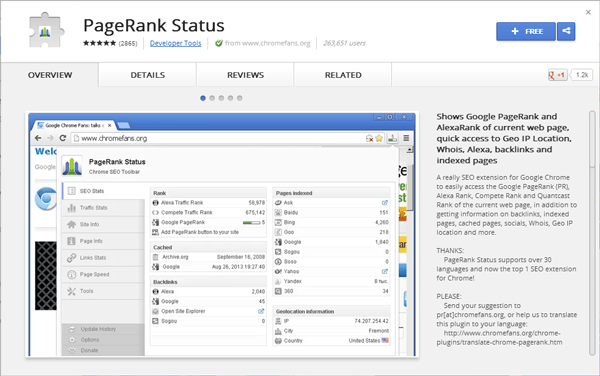Image resolution: width=600 pixels, height=376 pixels.
Task: Click the IP address 74.207.254.42
Action: [371, 321]
